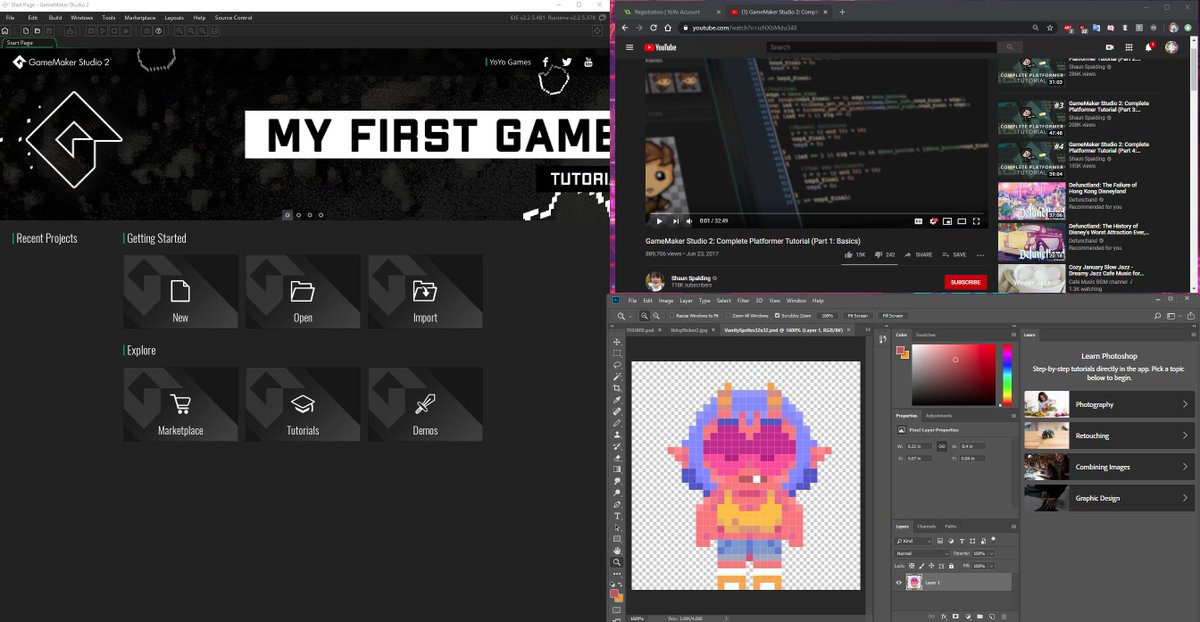Open the Filter menu in Photoshop
Screen dimensions: 1200x622
[x=743, y=300]
